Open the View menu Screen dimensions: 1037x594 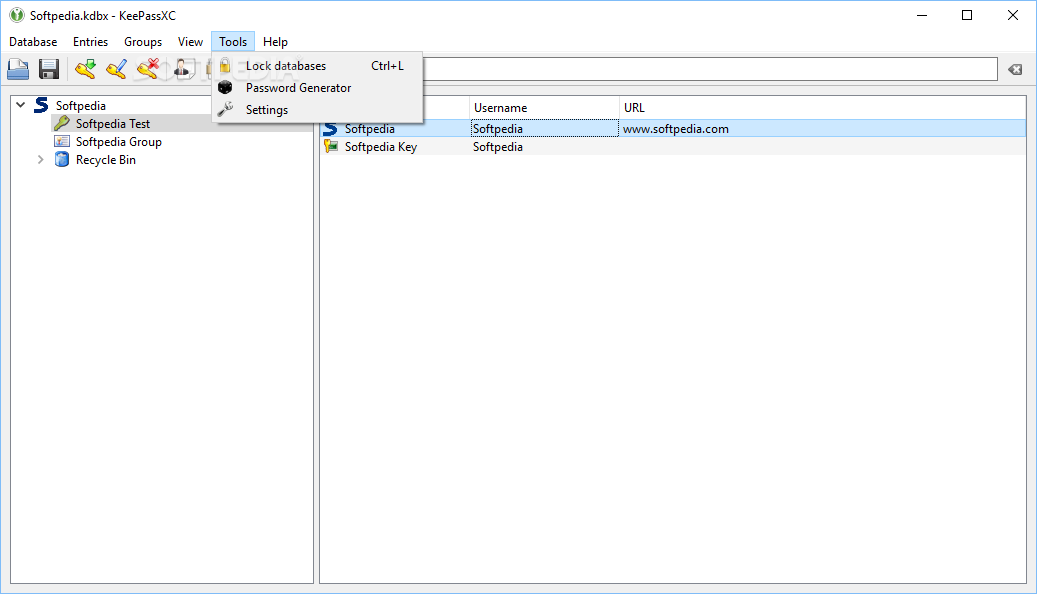coord(190,42)
